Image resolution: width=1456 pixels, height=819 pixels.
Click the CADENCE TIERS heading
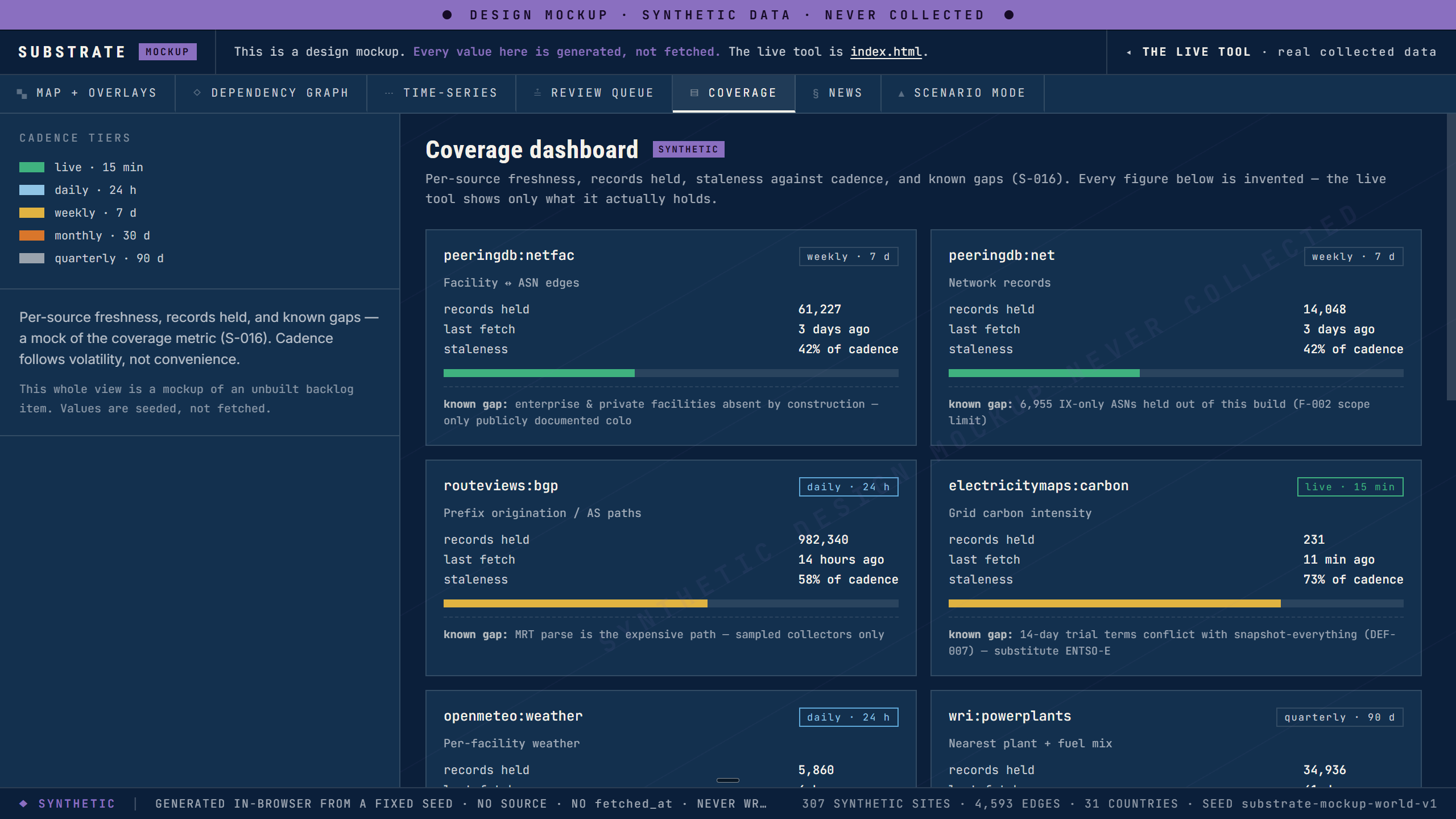(x=75, y=138)
